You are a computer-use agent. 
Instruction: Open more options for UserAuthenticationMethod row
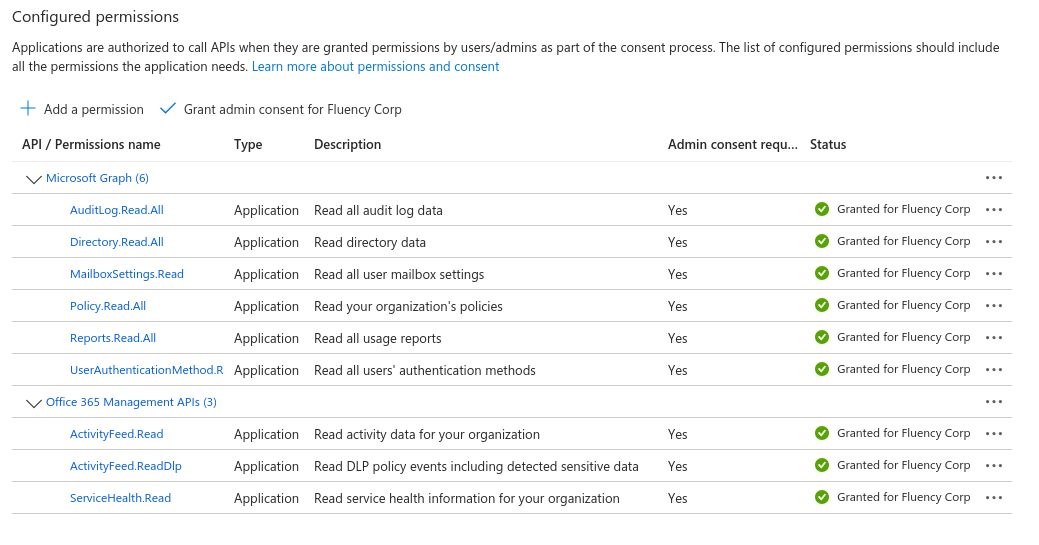click(993, 369)
